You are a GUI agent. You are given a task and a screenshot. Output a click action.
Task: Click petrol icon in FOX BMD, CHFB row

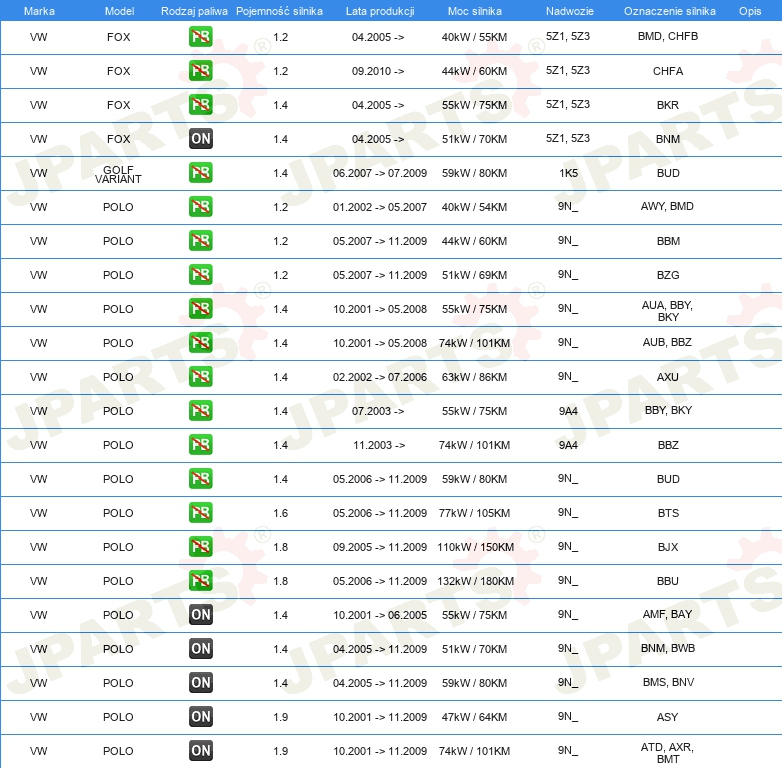tap(200, 37)
